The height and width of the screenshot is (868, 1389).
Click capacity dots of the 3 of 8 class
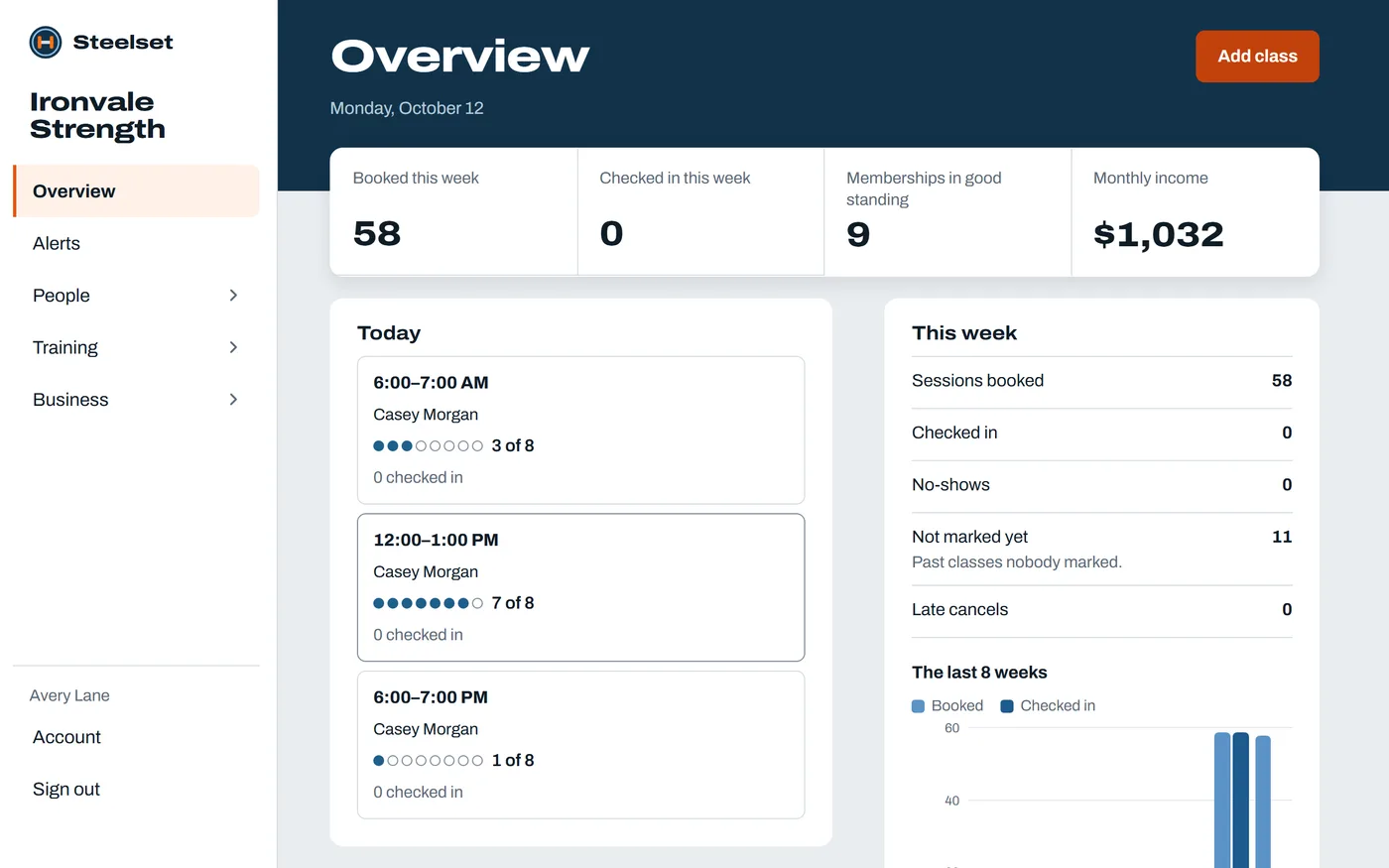pos(428,446)
